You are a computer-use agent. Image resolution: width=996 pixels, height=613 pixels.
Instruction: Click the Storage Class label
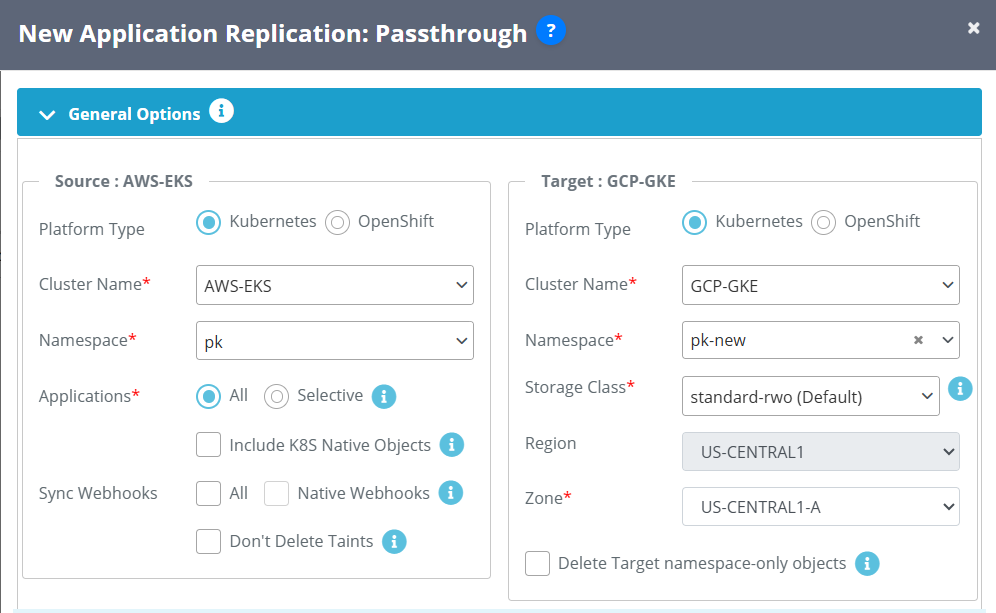579,387
